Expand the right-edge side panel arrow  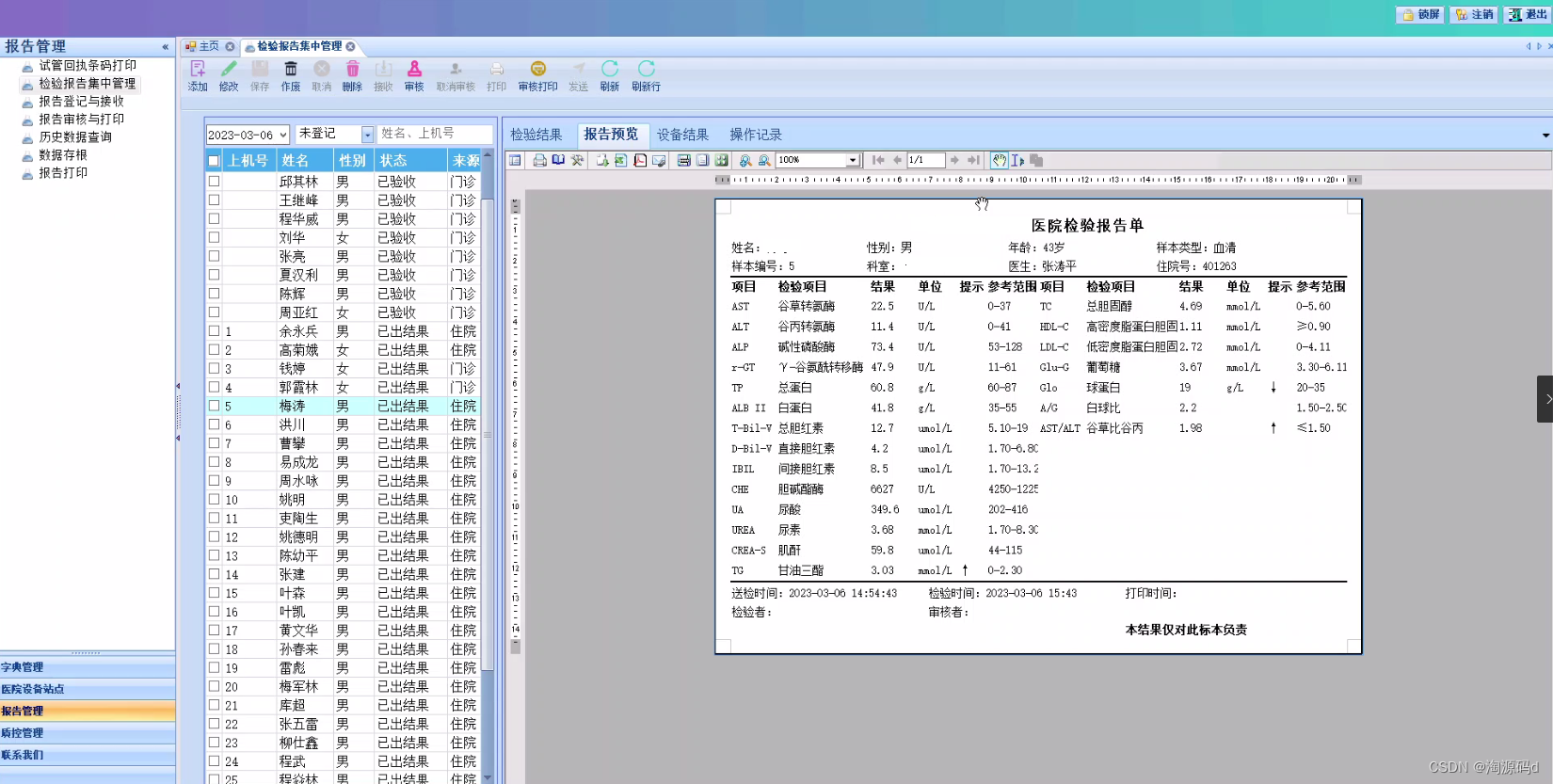pos(1545,399)
